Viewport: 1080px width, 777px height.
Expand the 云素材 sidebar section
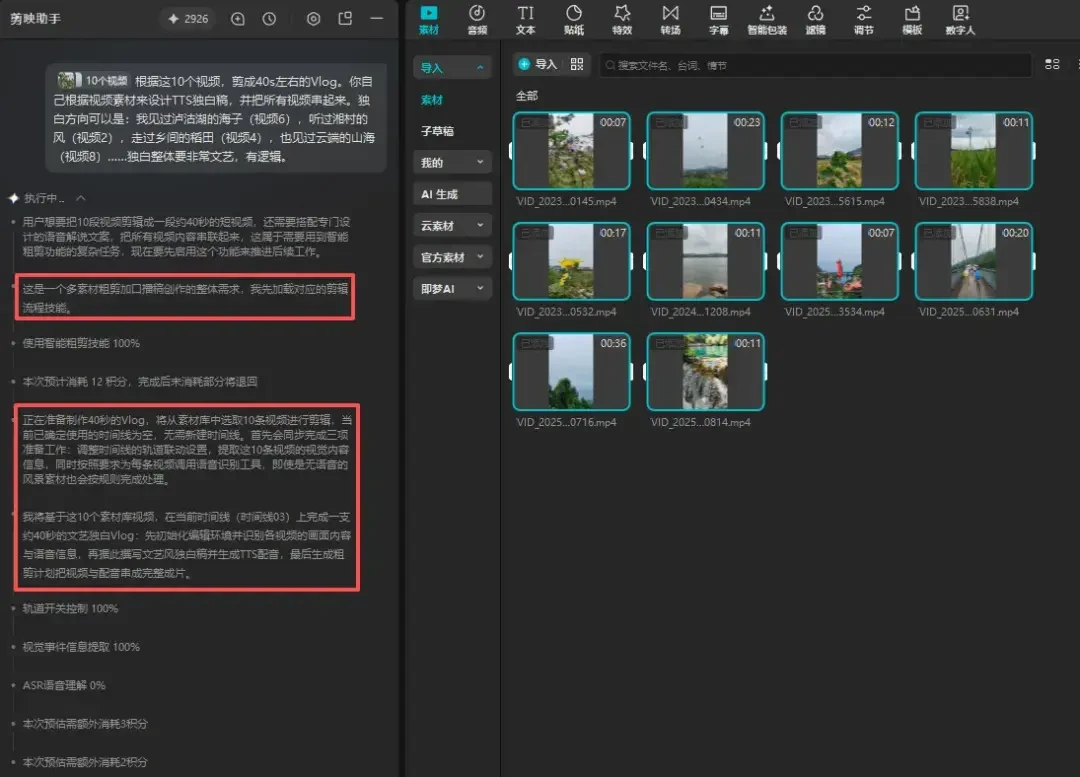click(452, 225)
